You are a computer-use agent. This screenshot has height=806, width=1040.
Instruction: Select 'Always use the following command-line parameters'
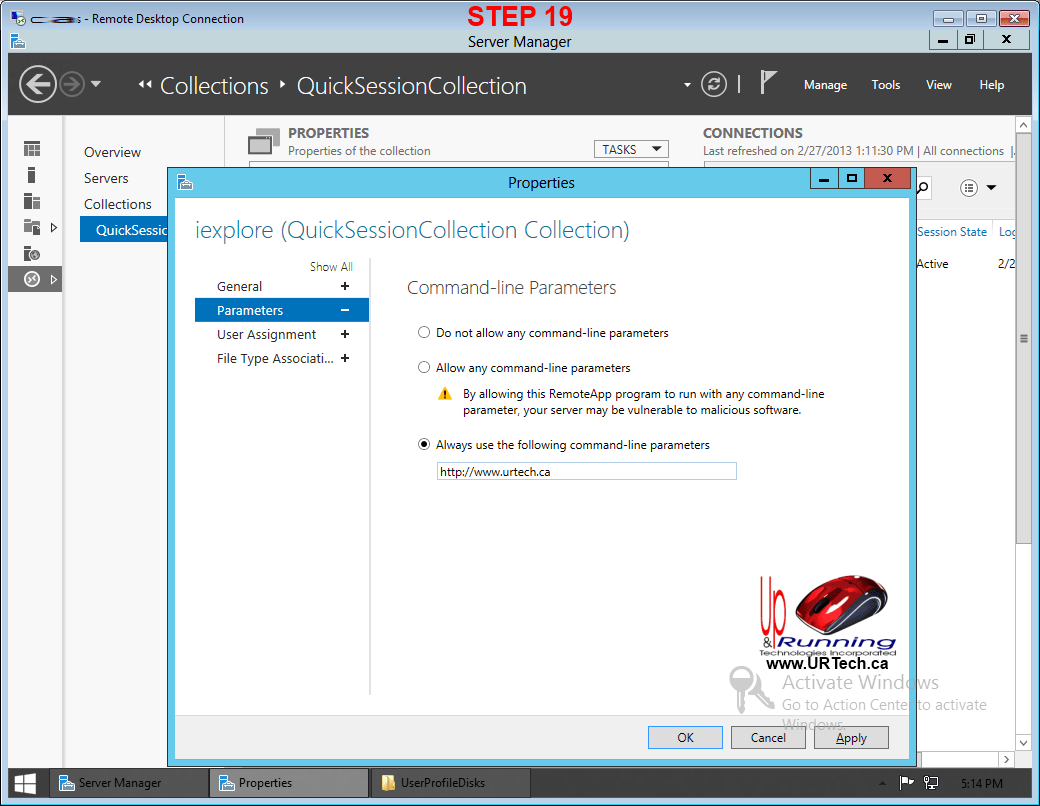click(x=425, y=445)
